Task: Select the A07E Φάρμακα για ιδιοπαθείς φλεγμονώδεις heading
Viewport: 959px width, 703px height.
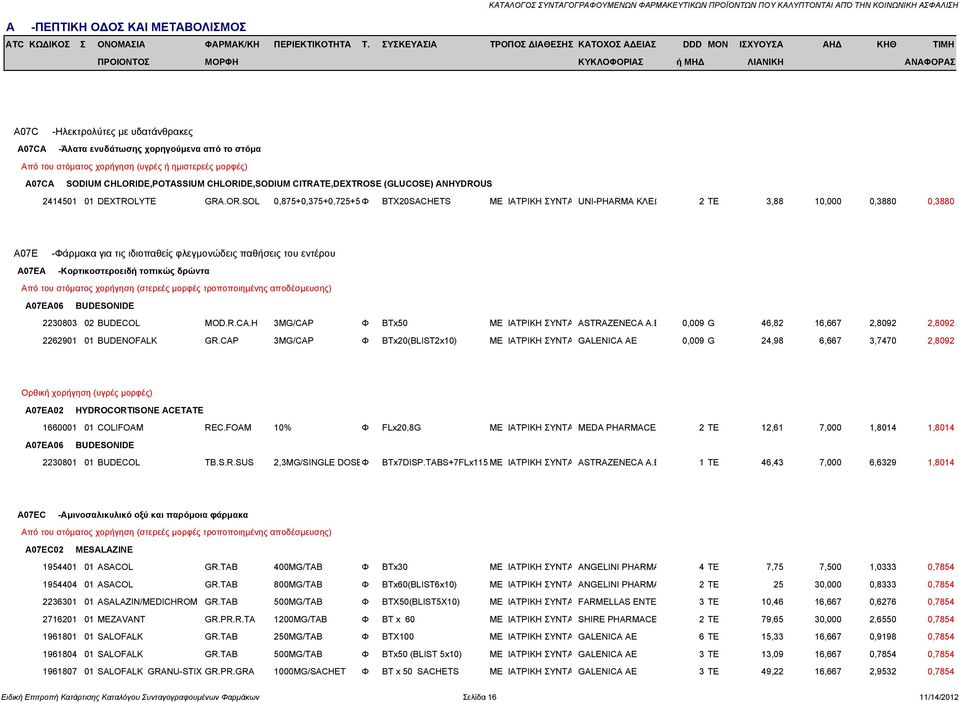Action: [174, 253]
